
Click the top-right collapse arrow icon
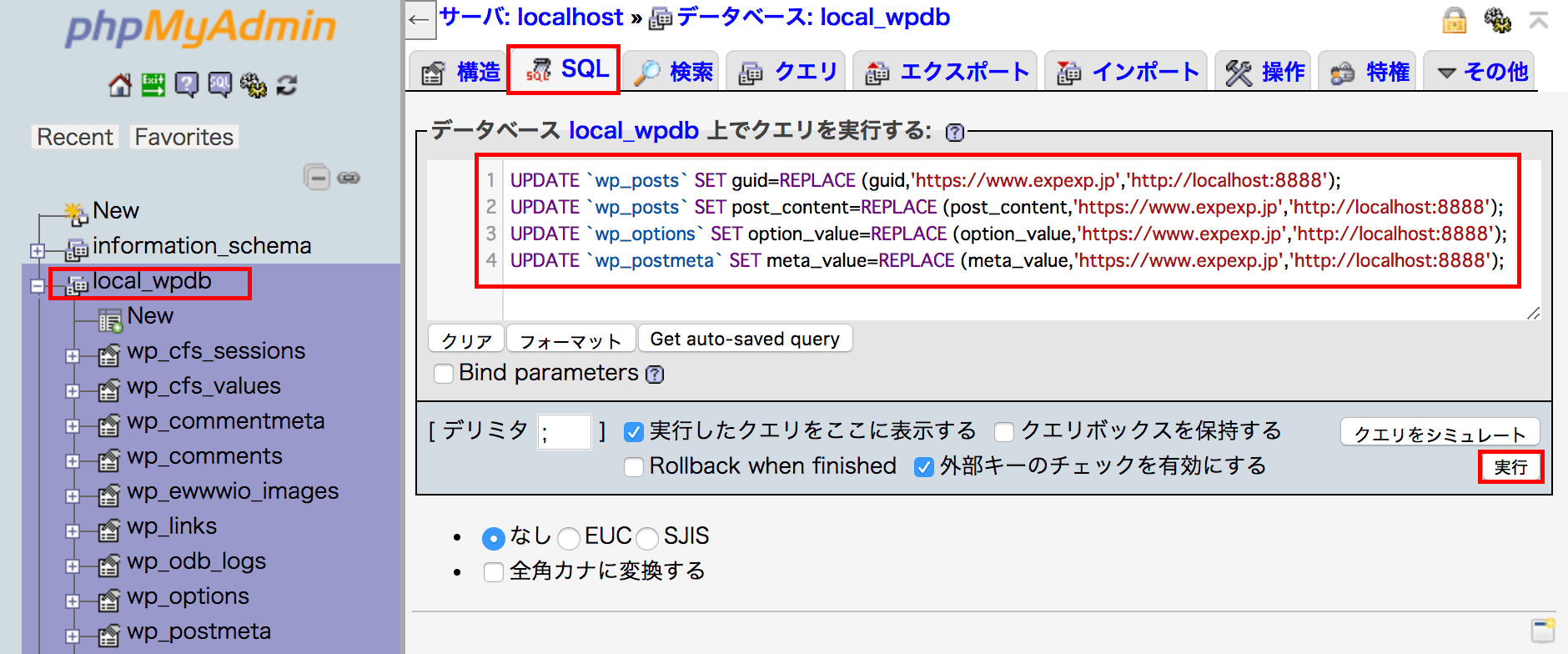1539,20
